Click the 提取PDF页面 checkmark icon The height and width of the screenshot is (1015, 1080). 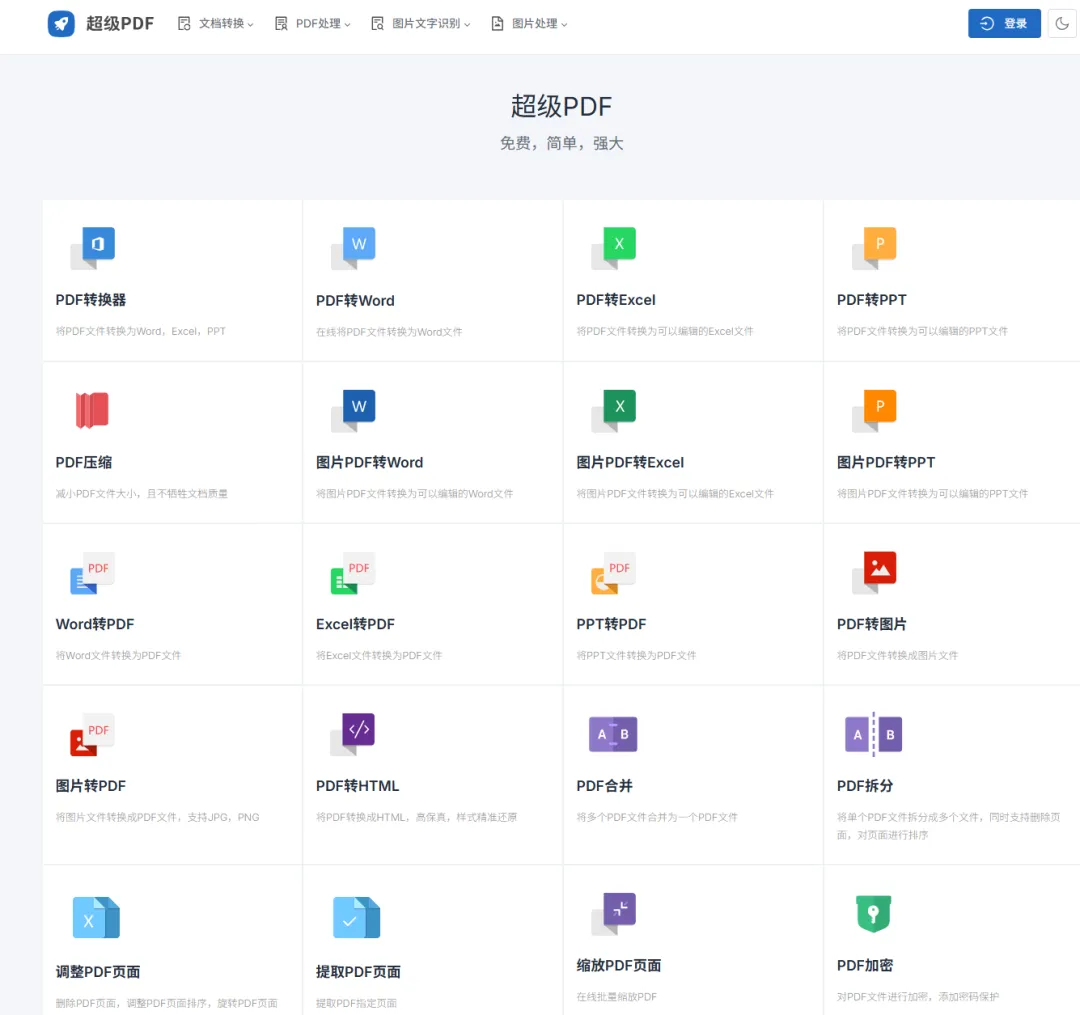[357, 917]
